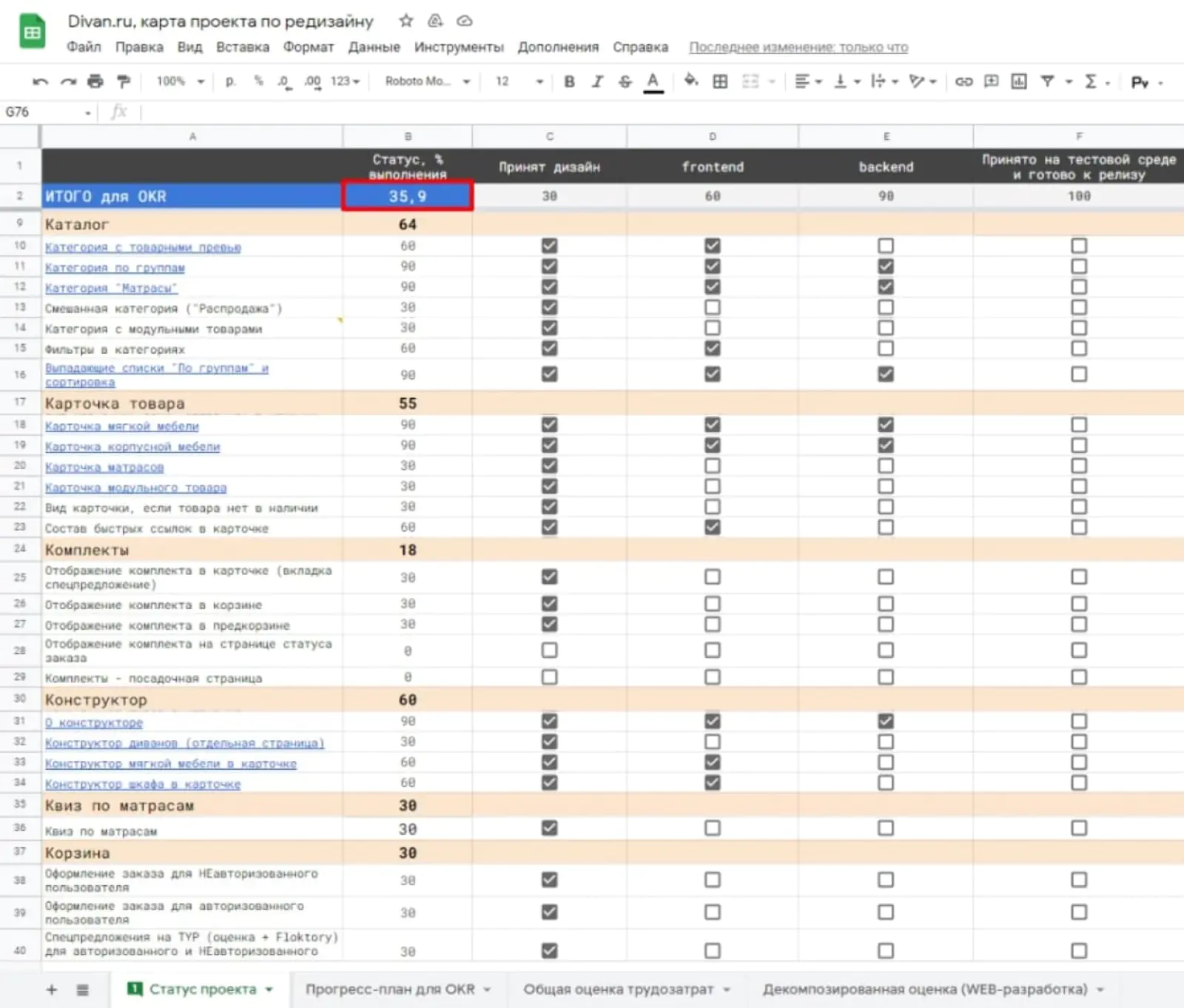1184x1008 pixels.
Task: Open text color picker
Action: click(x=653, y=81)
